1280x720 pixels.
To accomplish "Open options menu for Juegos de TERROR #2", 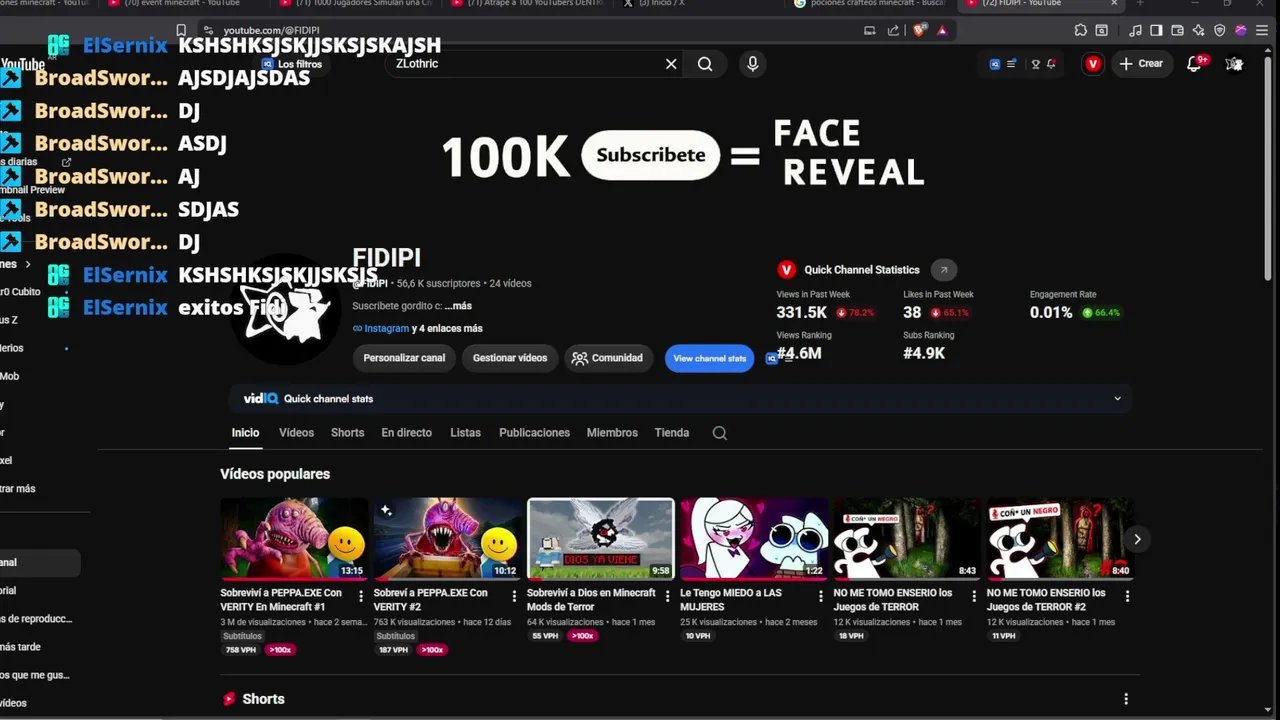I will (1127, 596).
